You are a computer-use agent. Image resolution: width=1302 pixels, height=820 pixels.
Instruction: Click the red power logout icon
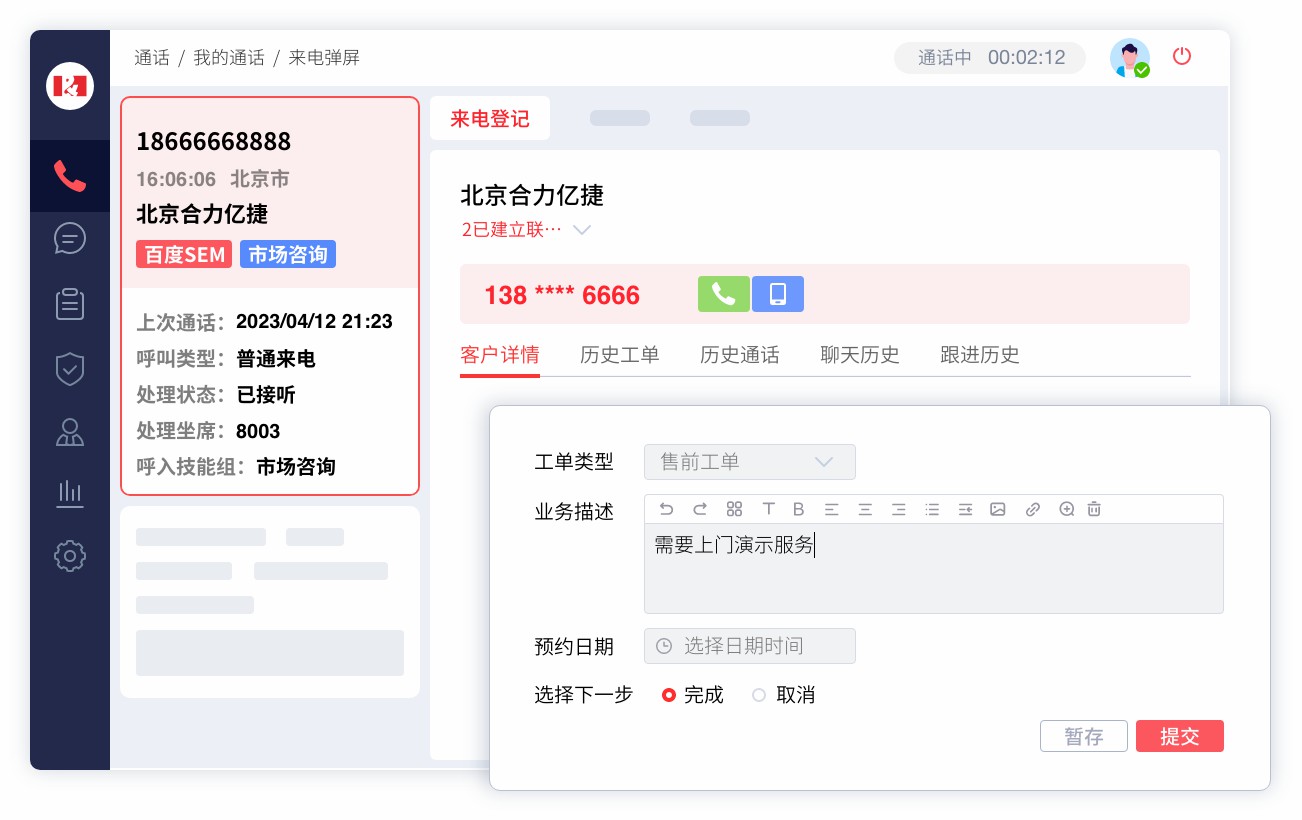(x=1182, y=56)
